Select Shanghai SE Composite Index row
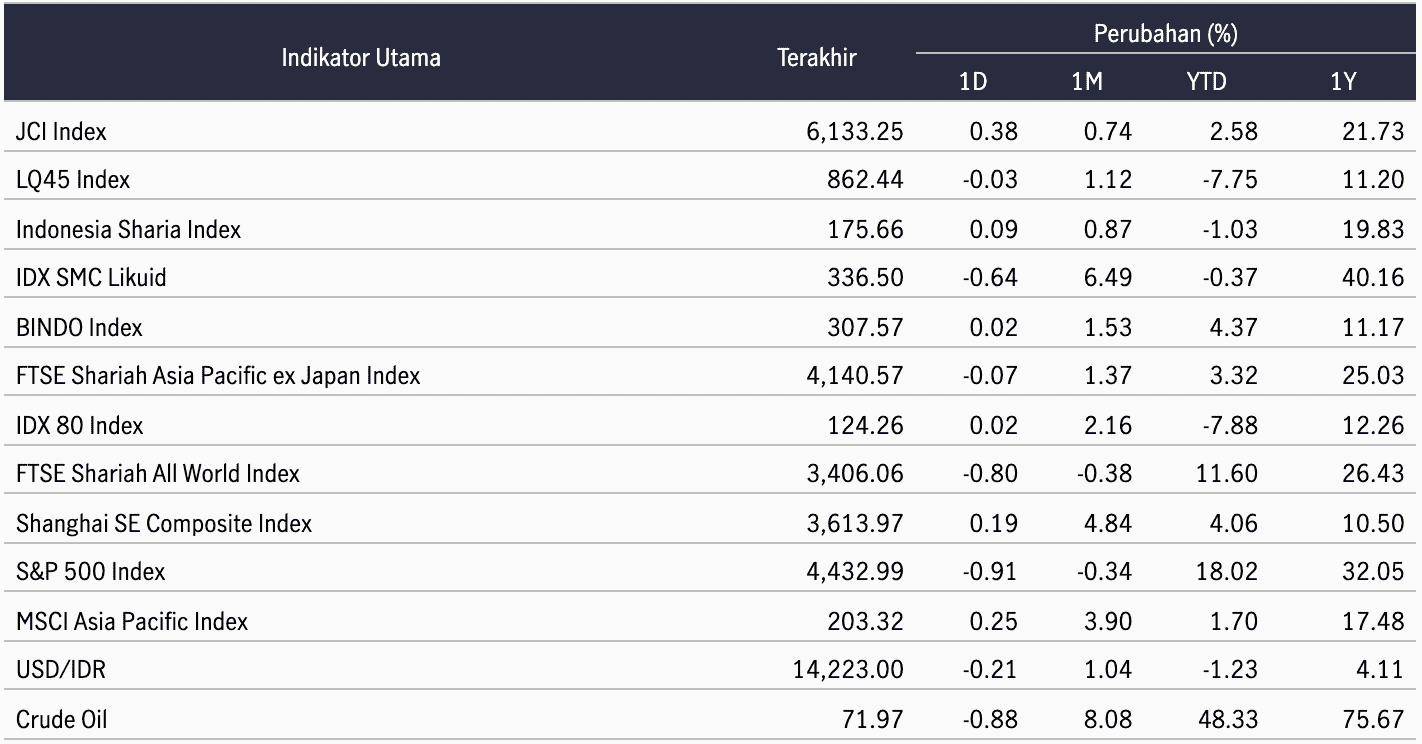 tap(711, 523)
